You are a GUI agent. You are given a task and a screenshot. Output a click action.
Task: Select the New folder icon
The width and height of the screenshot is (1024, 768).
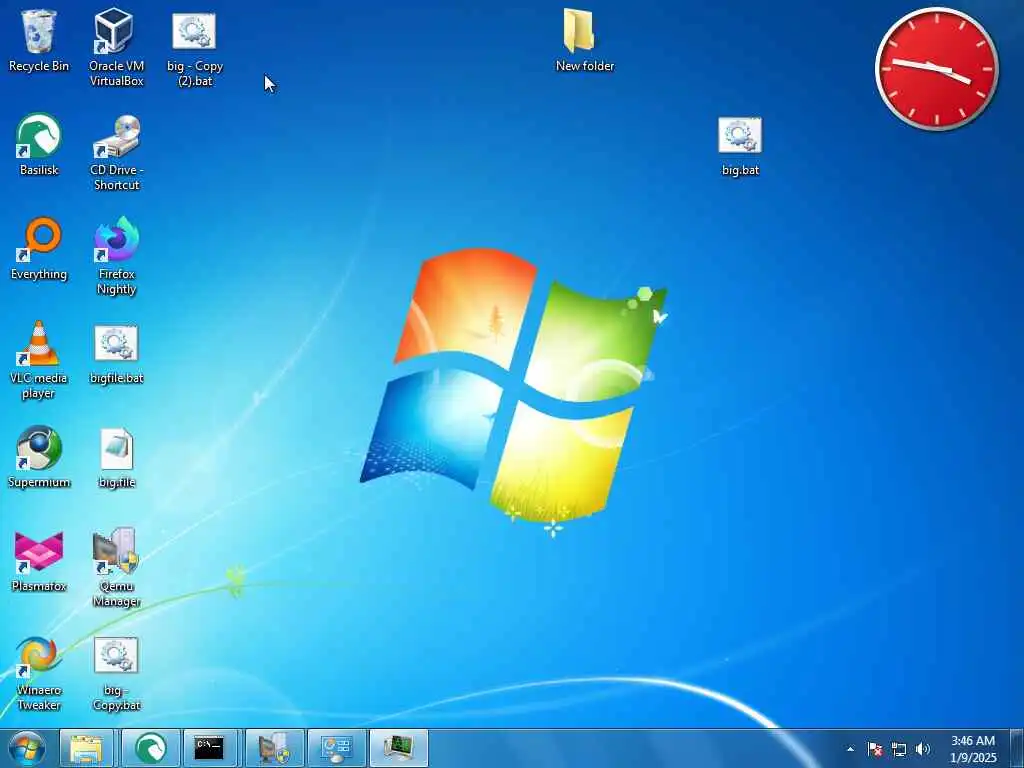tap(584, 40)
